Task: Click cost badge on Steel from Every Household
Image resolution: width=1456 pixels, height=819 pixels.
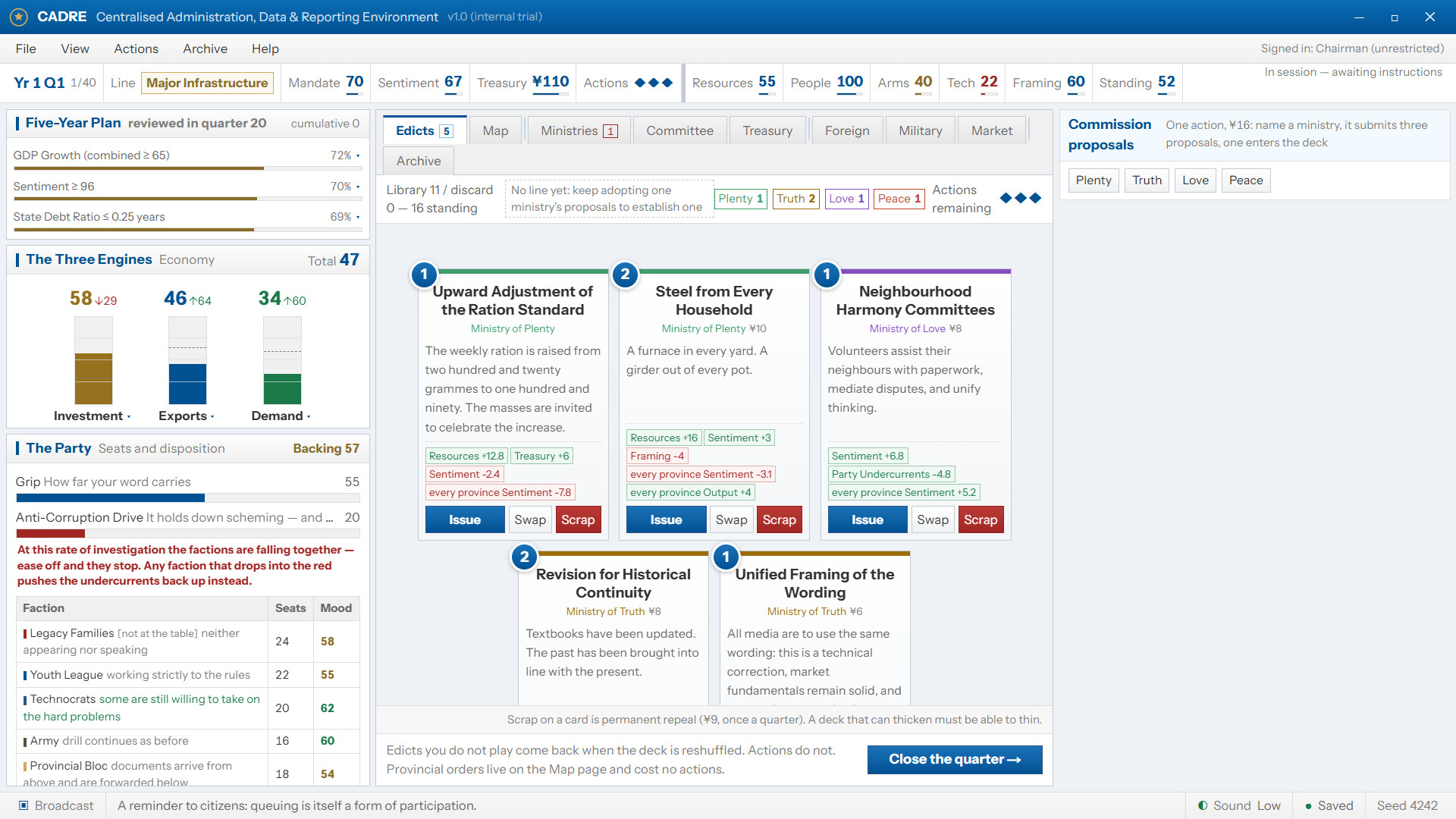Action: point(625,274)
